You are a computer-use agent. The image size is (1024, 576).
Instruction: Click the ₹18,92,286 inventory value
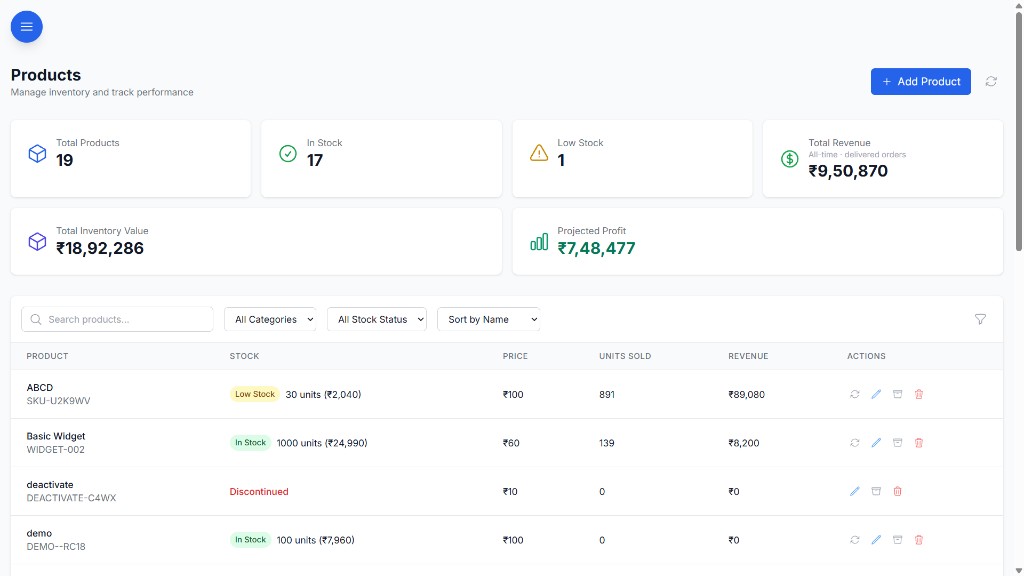[x=100, y=248]
